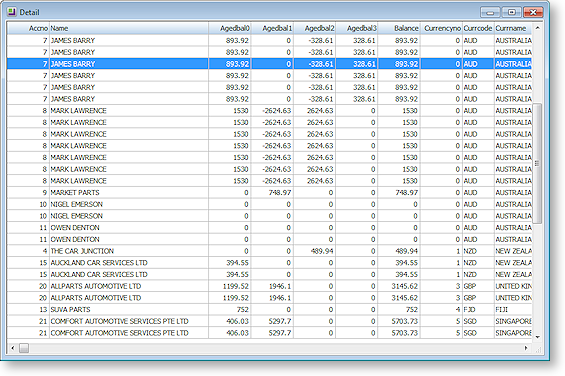
Task: Click the Currname column header
Action: 513,28
